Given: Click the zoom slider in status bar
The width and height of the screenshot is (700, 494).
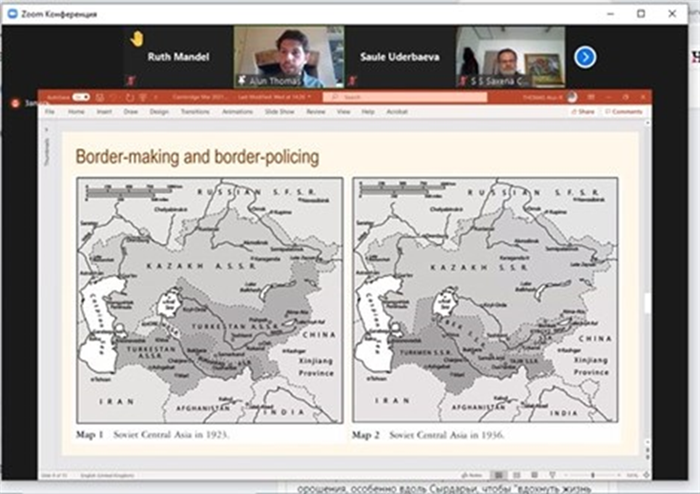Looking at the screenshot, I should (592, 474).
